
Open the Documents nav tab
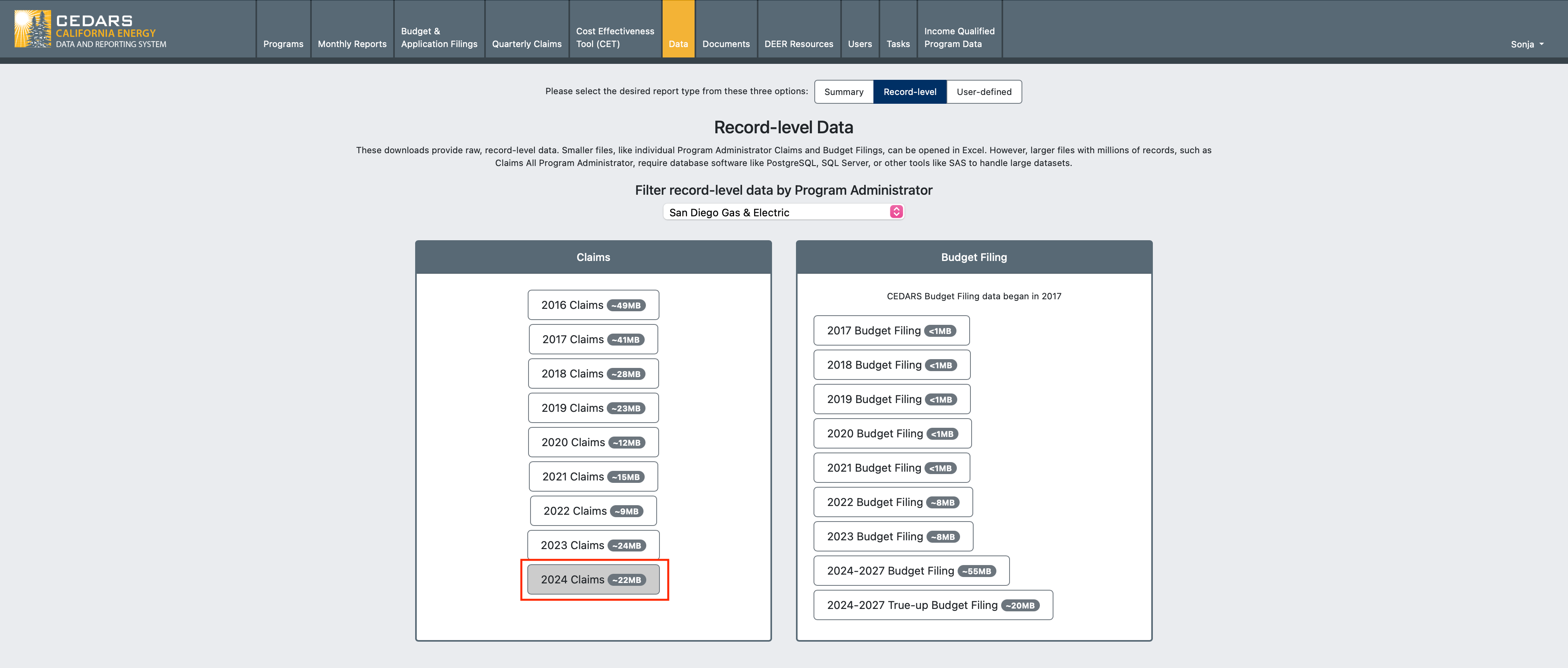pyautogui.click(x=726, y=44)
